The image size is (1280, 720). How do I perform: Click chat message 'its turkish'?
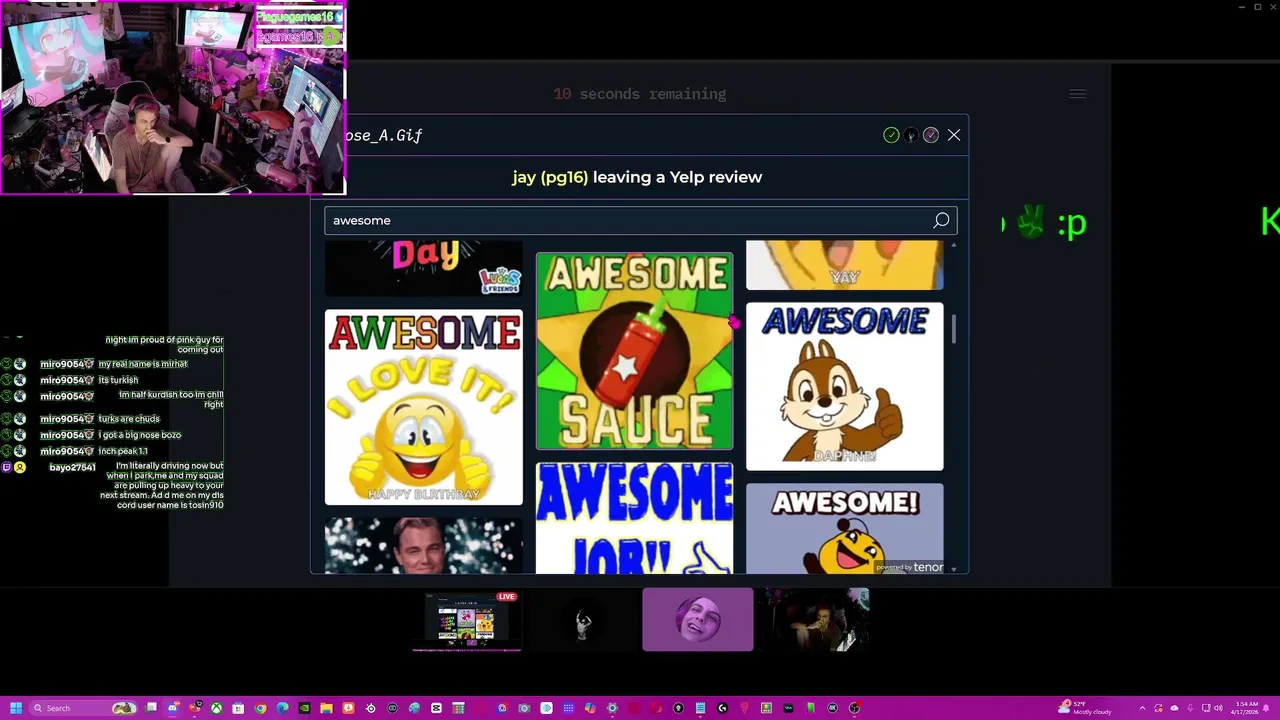[118, 380]
